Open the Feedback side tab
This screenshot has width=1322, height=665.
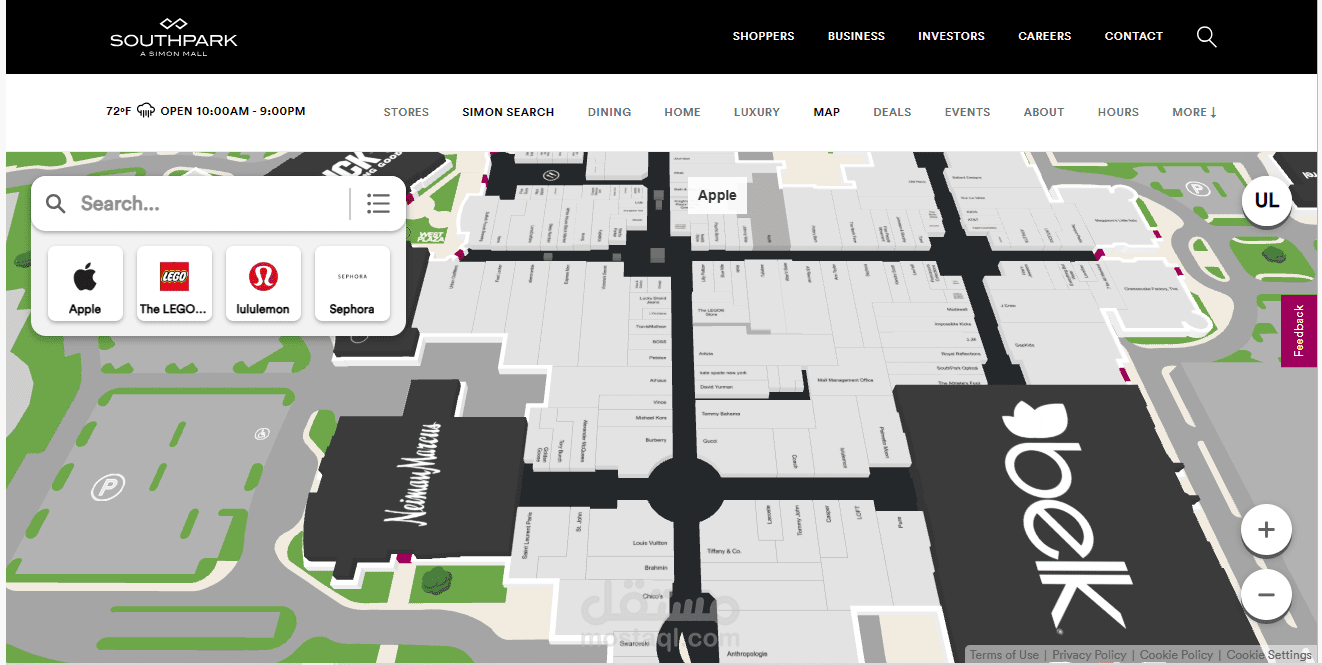tap(1299, 331)
